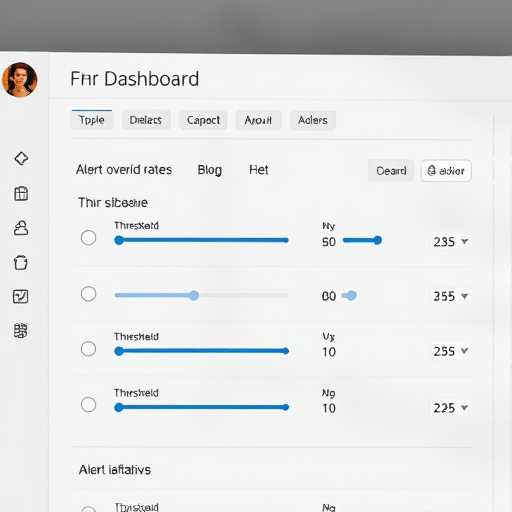The height and width of the screenshot is (512, 512).
Task: Select the radio button in second row
Action: pyautogui.click(x=88, y=294)
